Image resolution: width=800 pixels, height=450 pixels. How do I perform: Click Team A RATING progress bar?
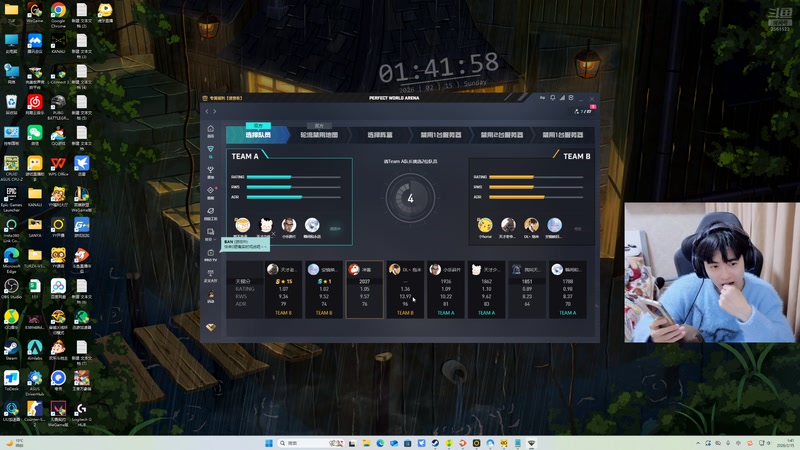coord(293,177)
